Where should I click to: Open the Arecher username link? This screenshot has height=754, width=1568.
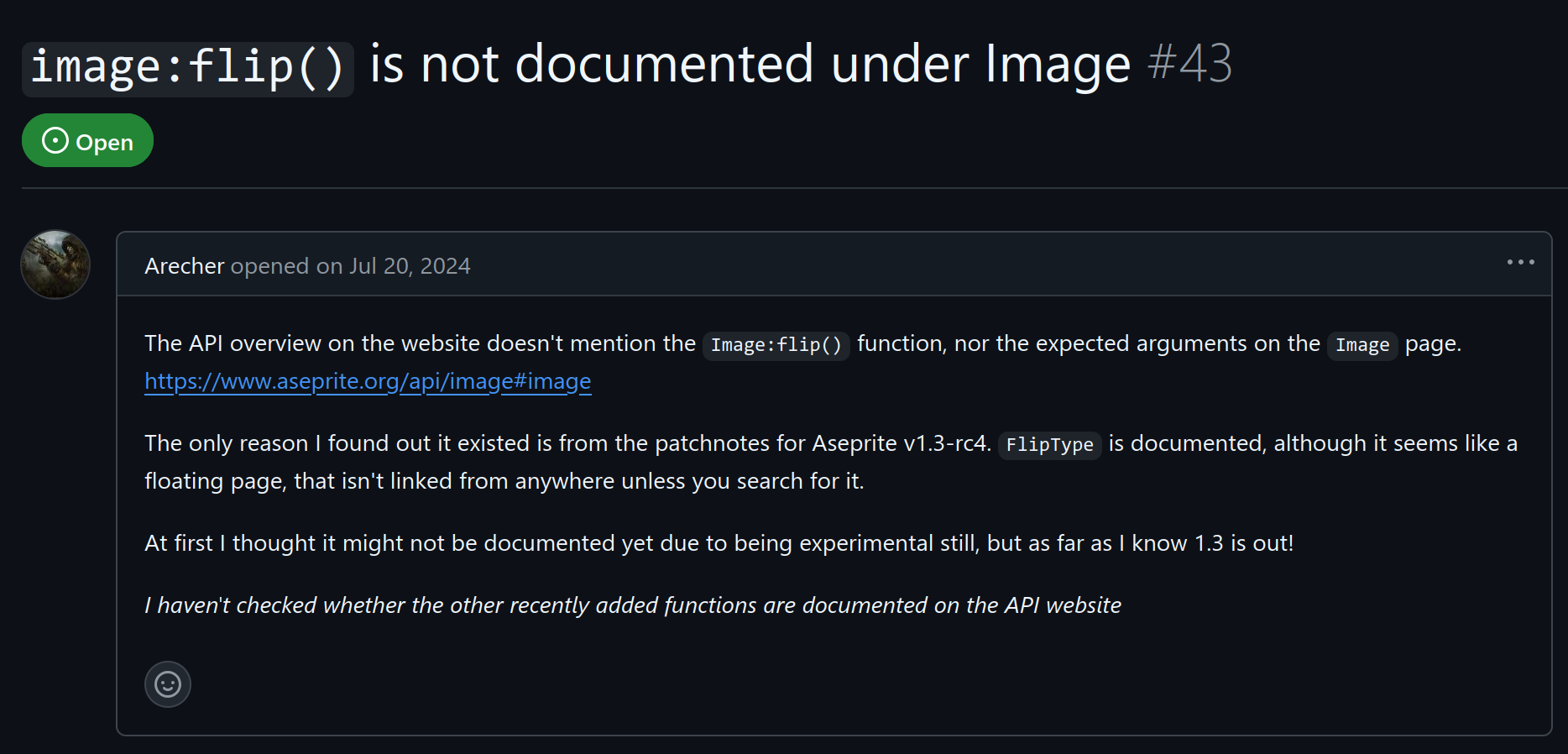[x=184, y=266]
